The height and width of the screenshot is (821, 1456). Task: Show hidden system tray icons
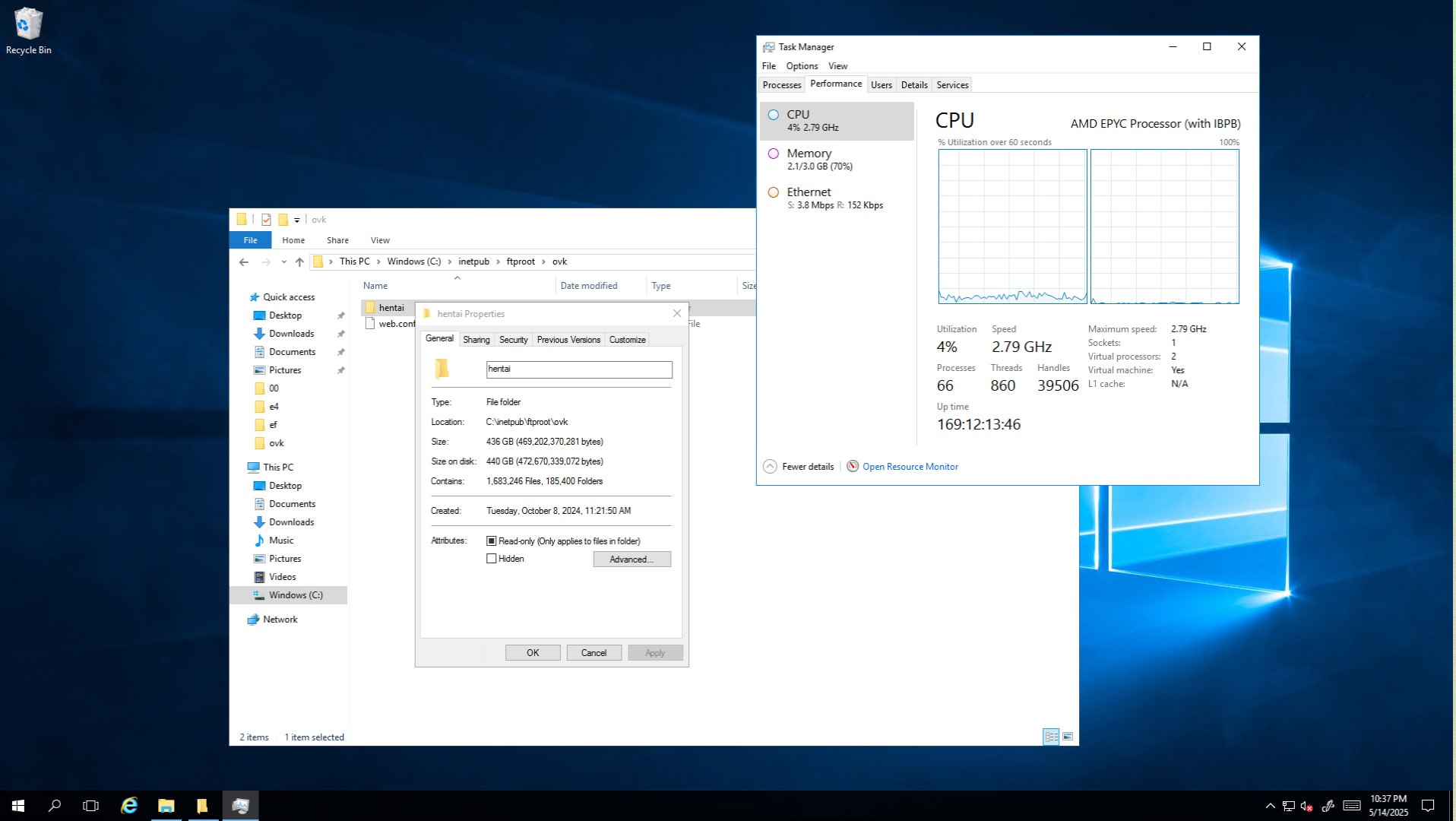pos(1270,806)
